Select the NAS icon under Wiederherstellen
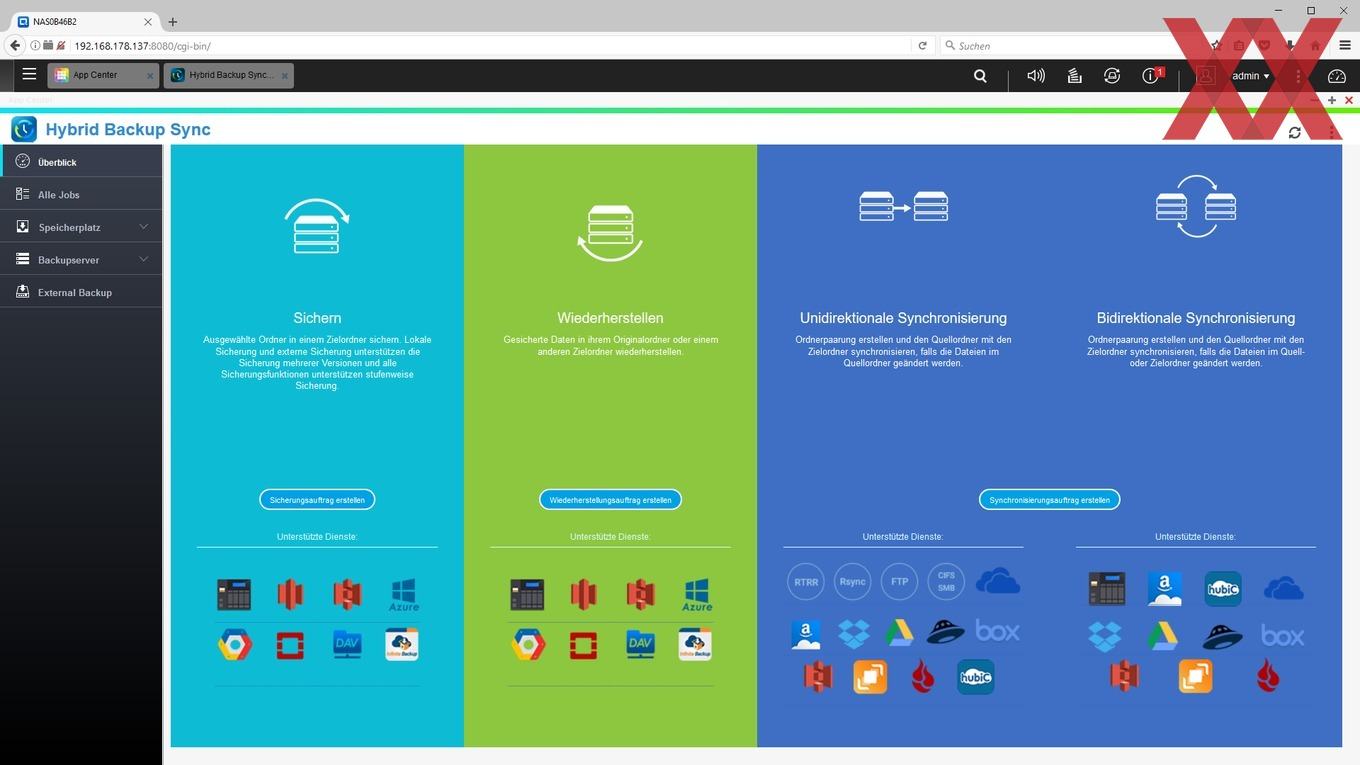 [527, 594]
